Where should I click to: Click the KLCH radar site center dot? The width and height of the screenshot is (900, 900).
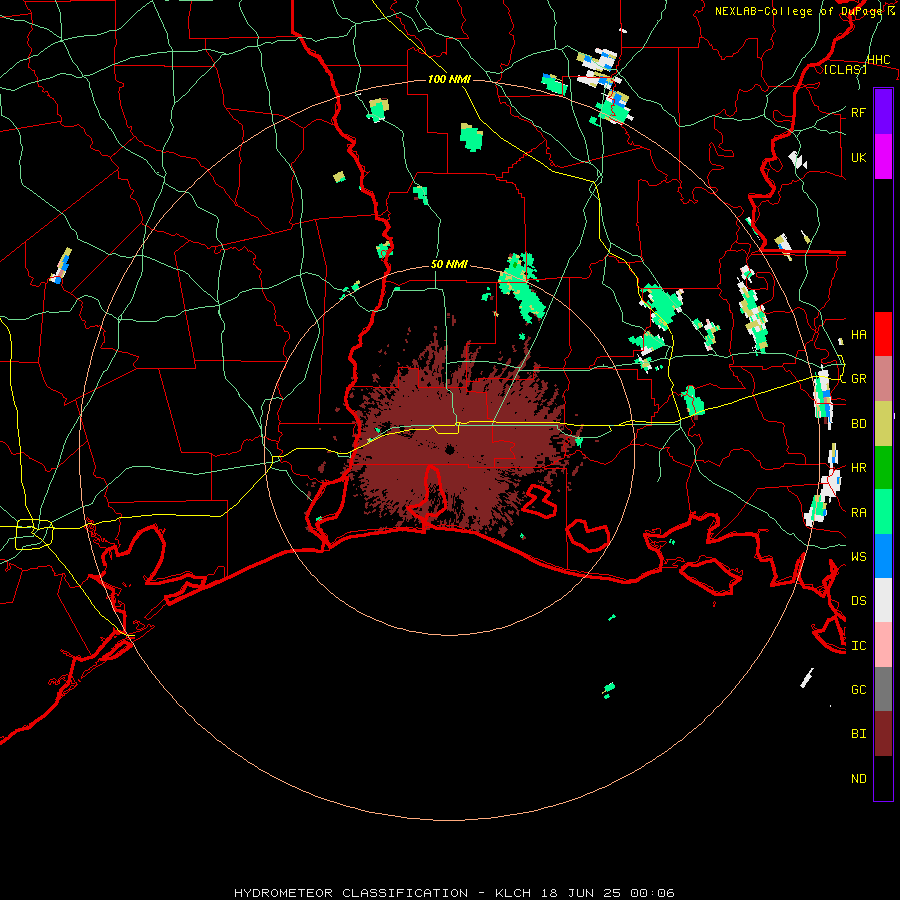tap(449, 449)
